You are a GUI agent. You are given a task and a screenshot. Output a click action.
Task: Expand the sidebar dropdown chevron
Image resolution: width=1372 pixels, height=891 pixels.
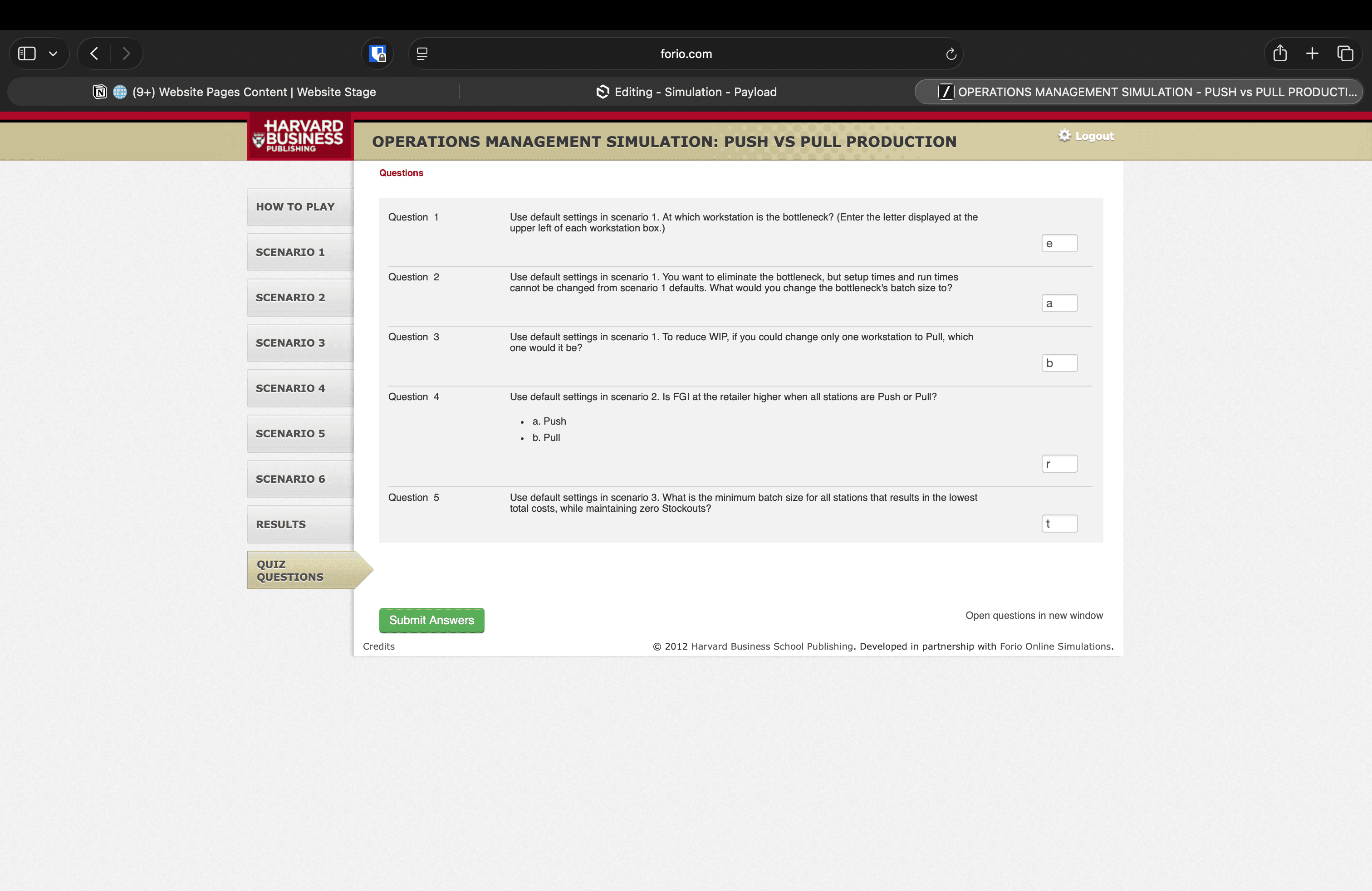[53, 54]
